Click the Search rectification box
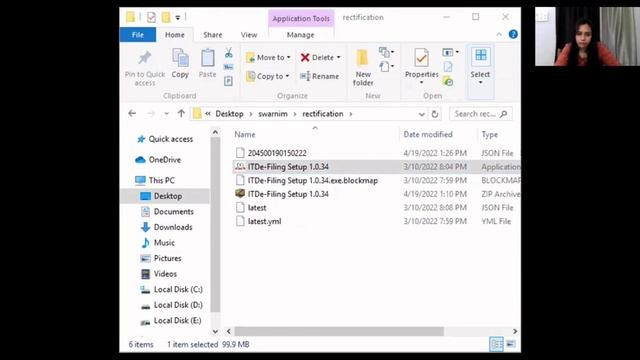Image resolution: width=640 pixels, height=360 pixels. tap(480, 114)
